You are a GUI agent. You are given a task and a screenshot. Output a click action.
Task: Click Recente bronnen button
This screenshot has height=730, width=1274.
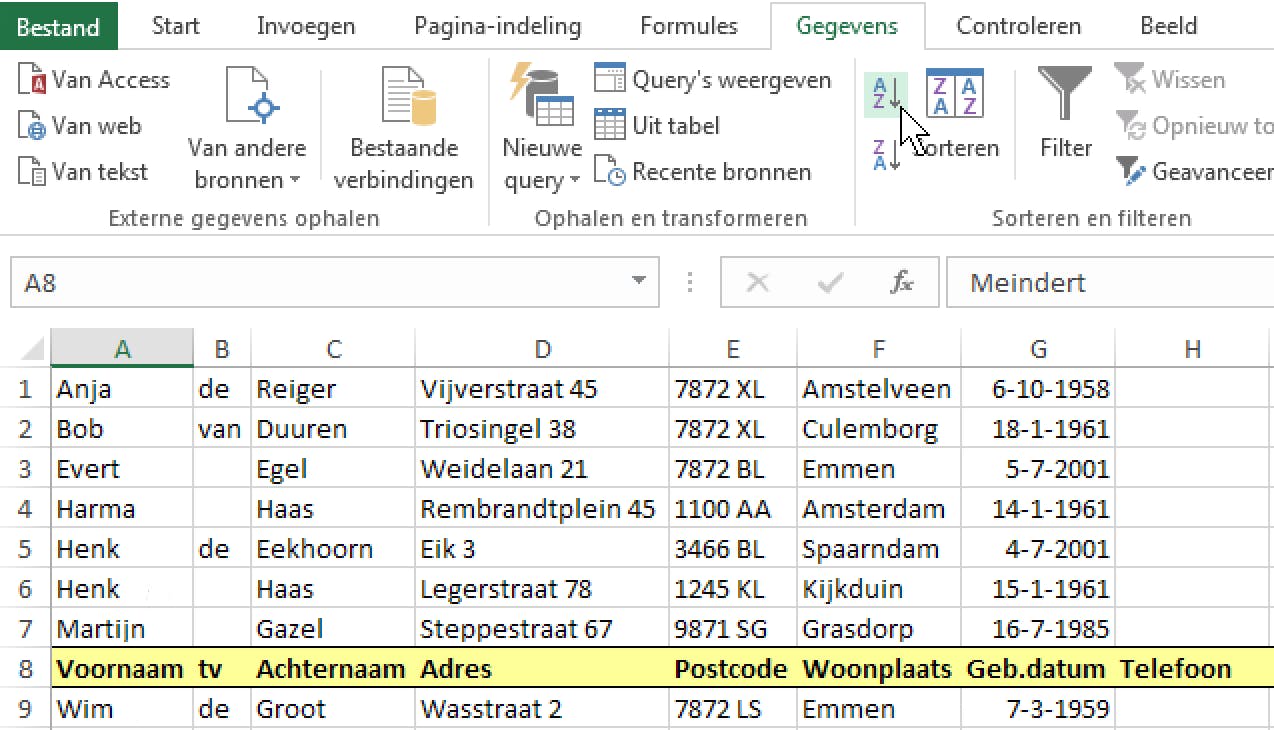(702, 172)
